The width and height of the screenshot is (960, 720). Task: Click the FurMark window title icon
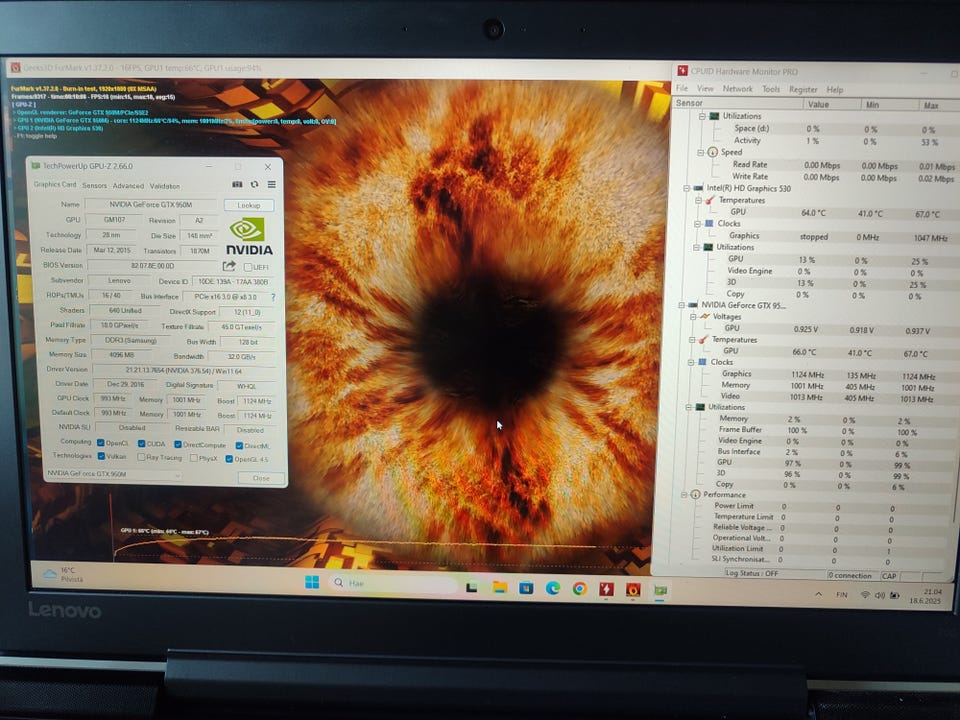[x=15, y=67]
